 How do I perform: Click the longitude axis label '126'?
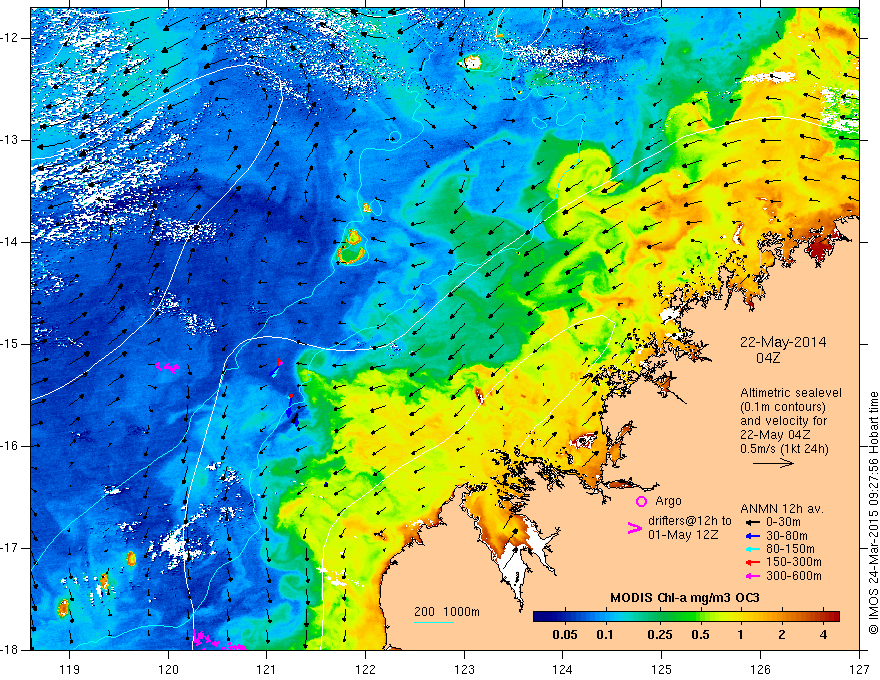[760, 670]
